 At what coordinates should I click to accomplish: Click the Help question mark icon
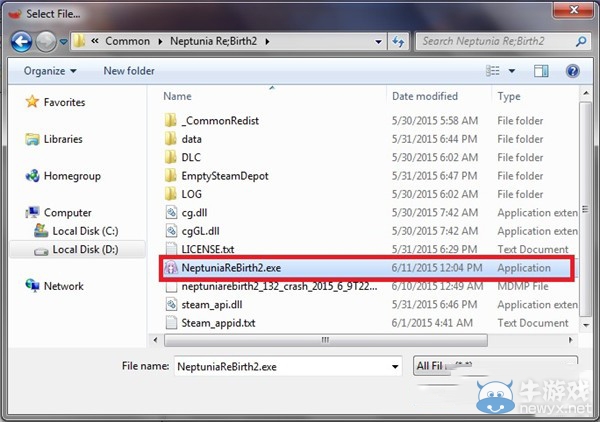[x=572, y=71]
